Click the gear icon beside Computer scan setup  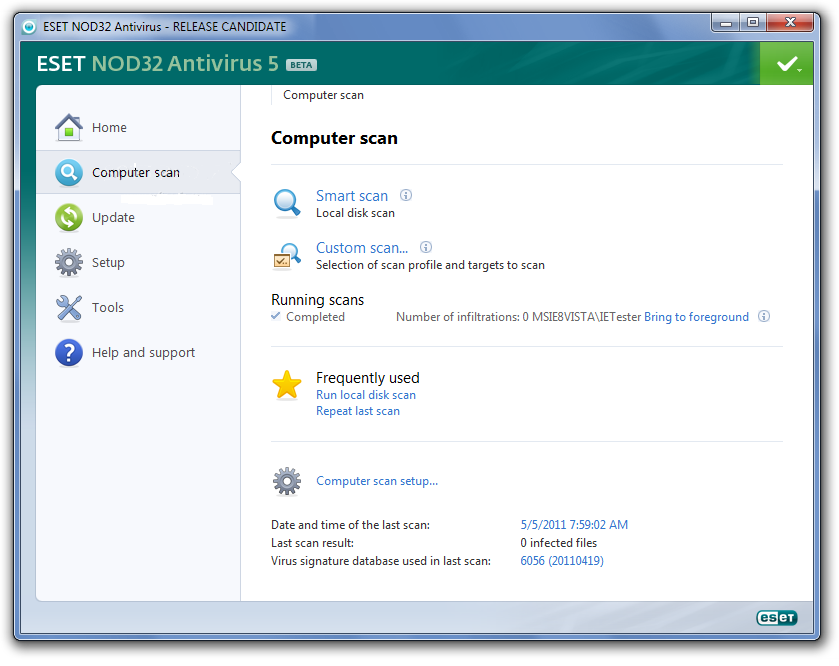[287, 481]
